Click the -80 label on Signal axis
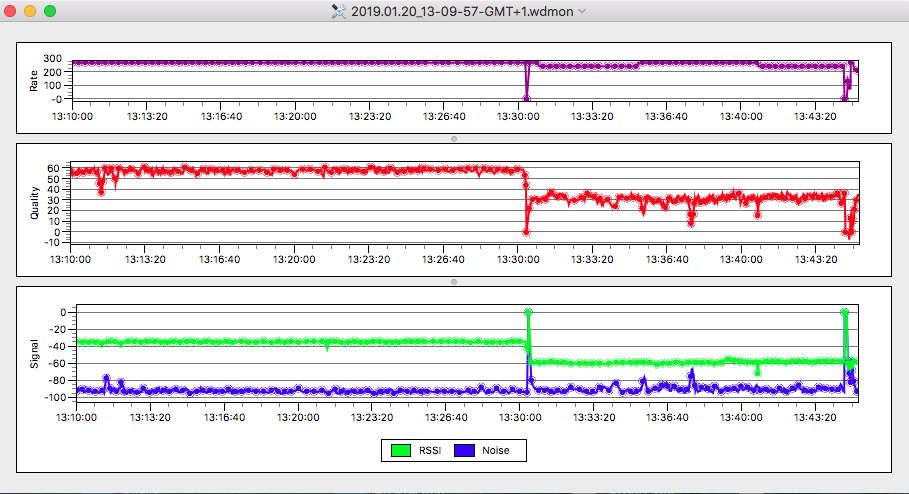The image size is (909, 494). point(58,380)
